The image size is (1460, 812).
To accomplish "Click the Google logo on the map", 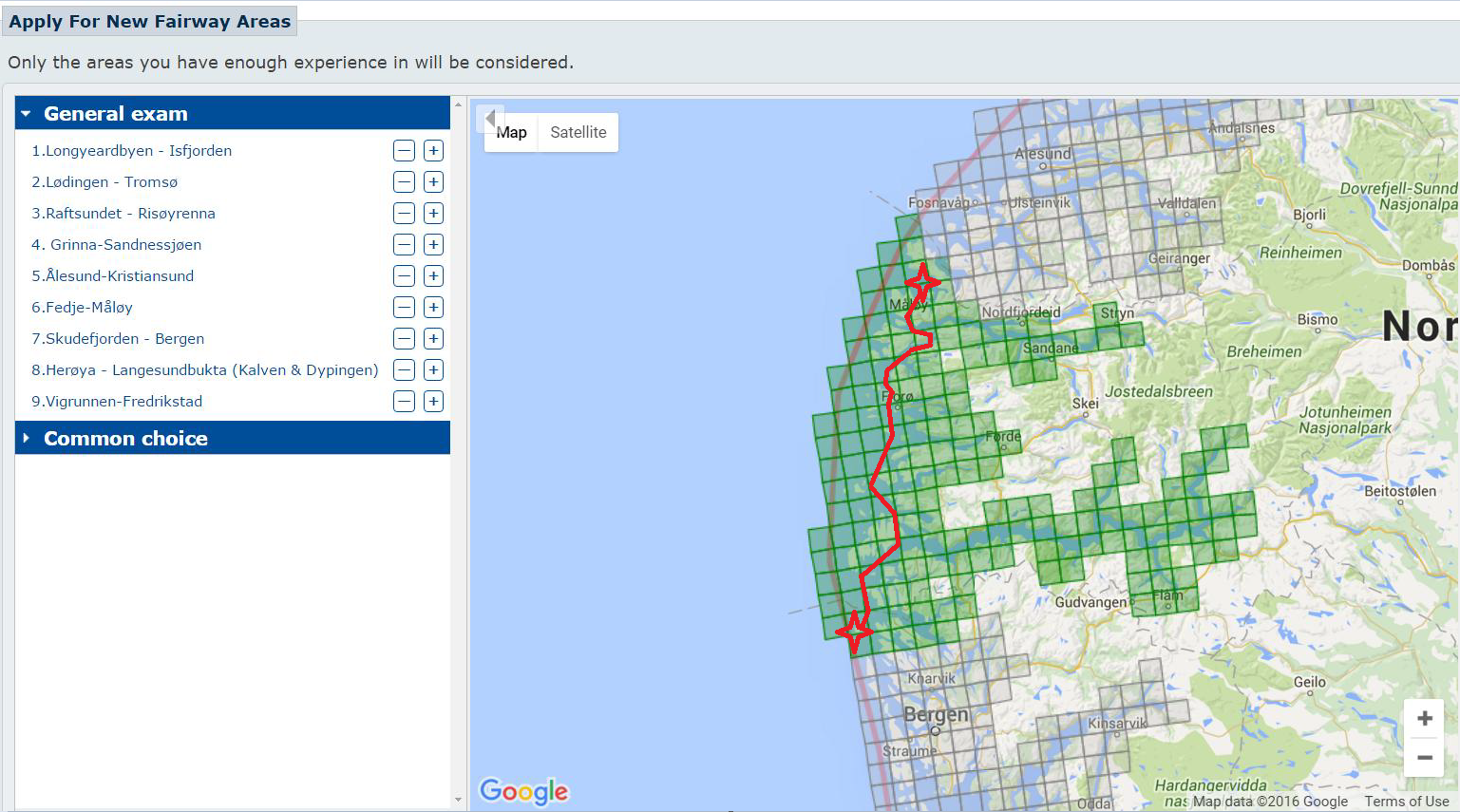I will pyautogui.click(x=523, y=791).
